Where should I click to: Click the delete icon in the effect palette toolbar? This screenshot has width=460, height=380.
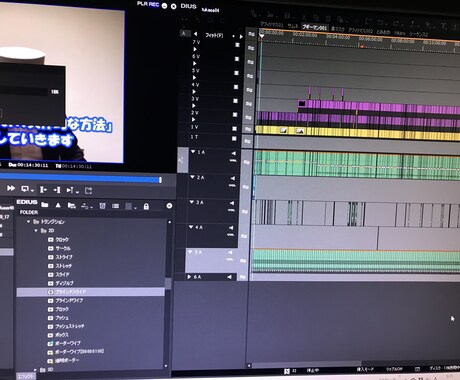102,206
